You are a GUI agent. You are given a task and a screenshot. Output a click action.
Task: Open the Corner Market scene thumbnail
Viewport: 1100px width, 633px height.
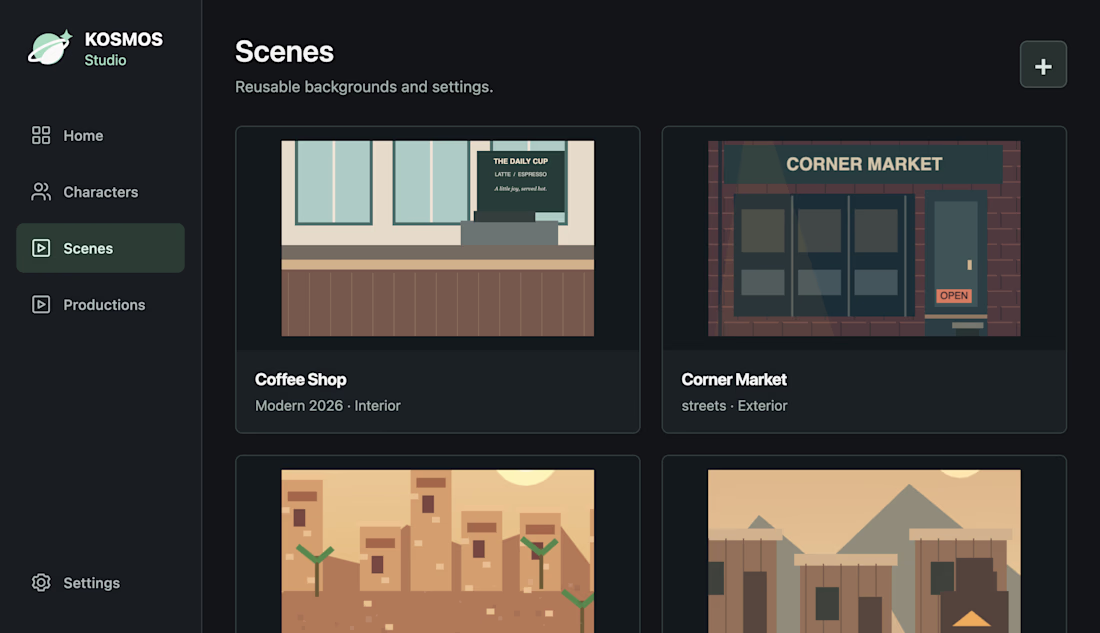(864, 238)
